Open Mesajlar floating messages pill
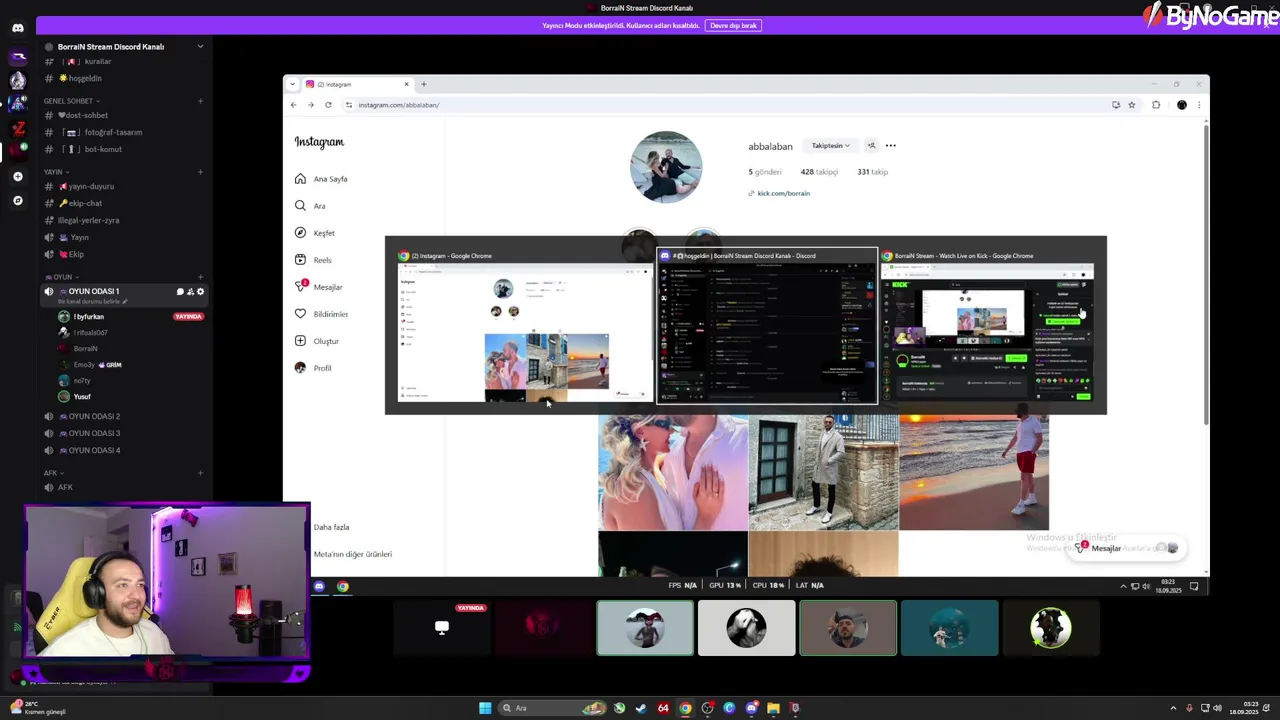 point(1126,548)
